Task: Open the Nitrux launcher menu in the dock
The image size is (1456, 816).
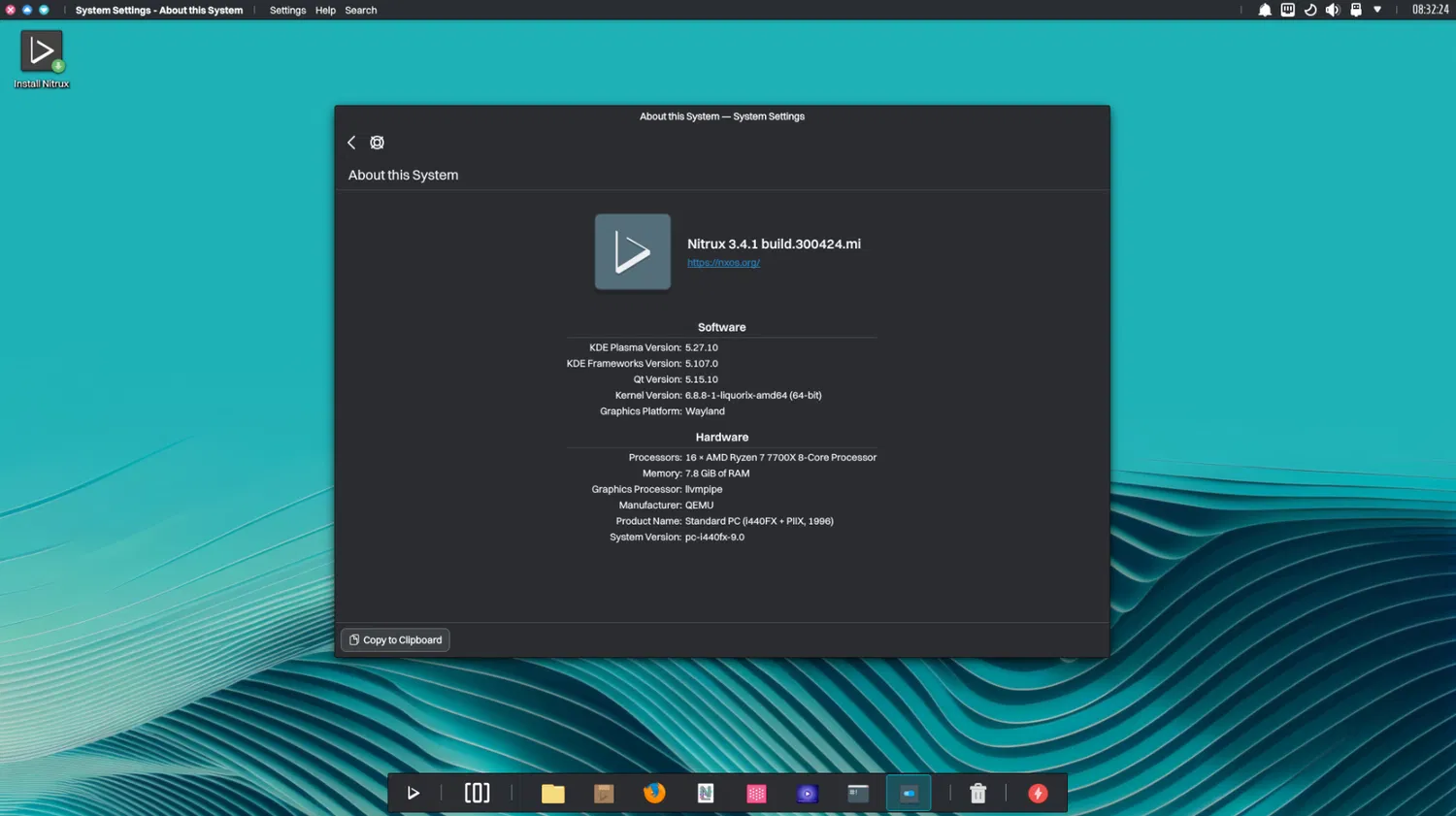Action: pos(414,794)
